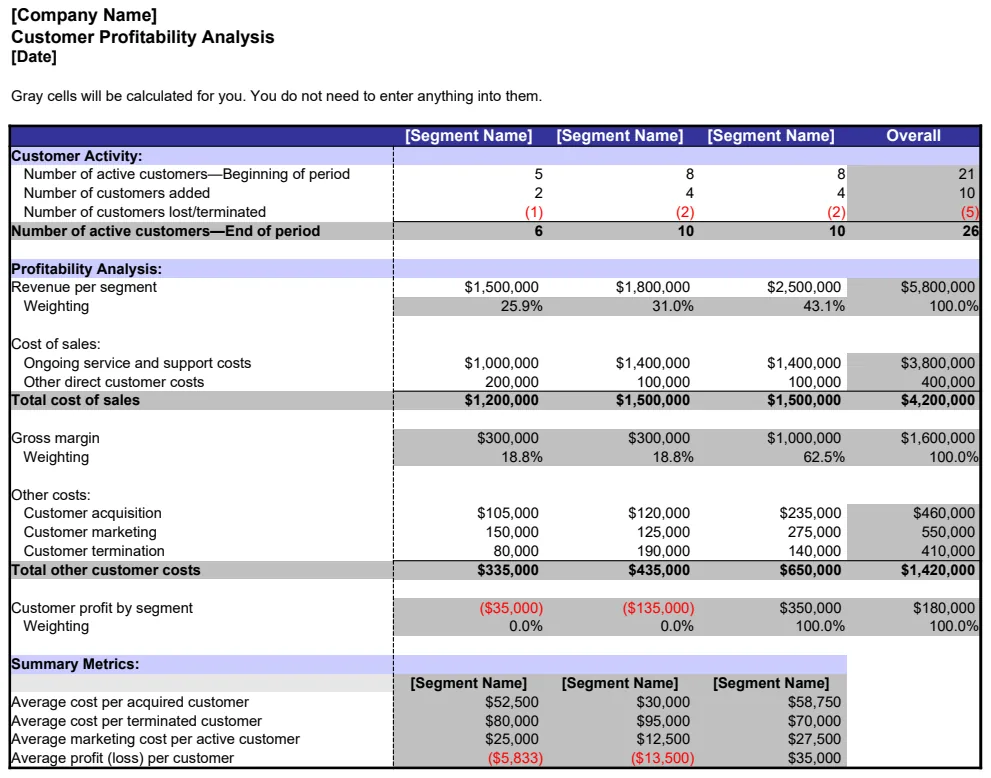This screenshot has height=778, width=991.
Task: Select acquired customer cost $58,750
Action: (x=815, y=703)
